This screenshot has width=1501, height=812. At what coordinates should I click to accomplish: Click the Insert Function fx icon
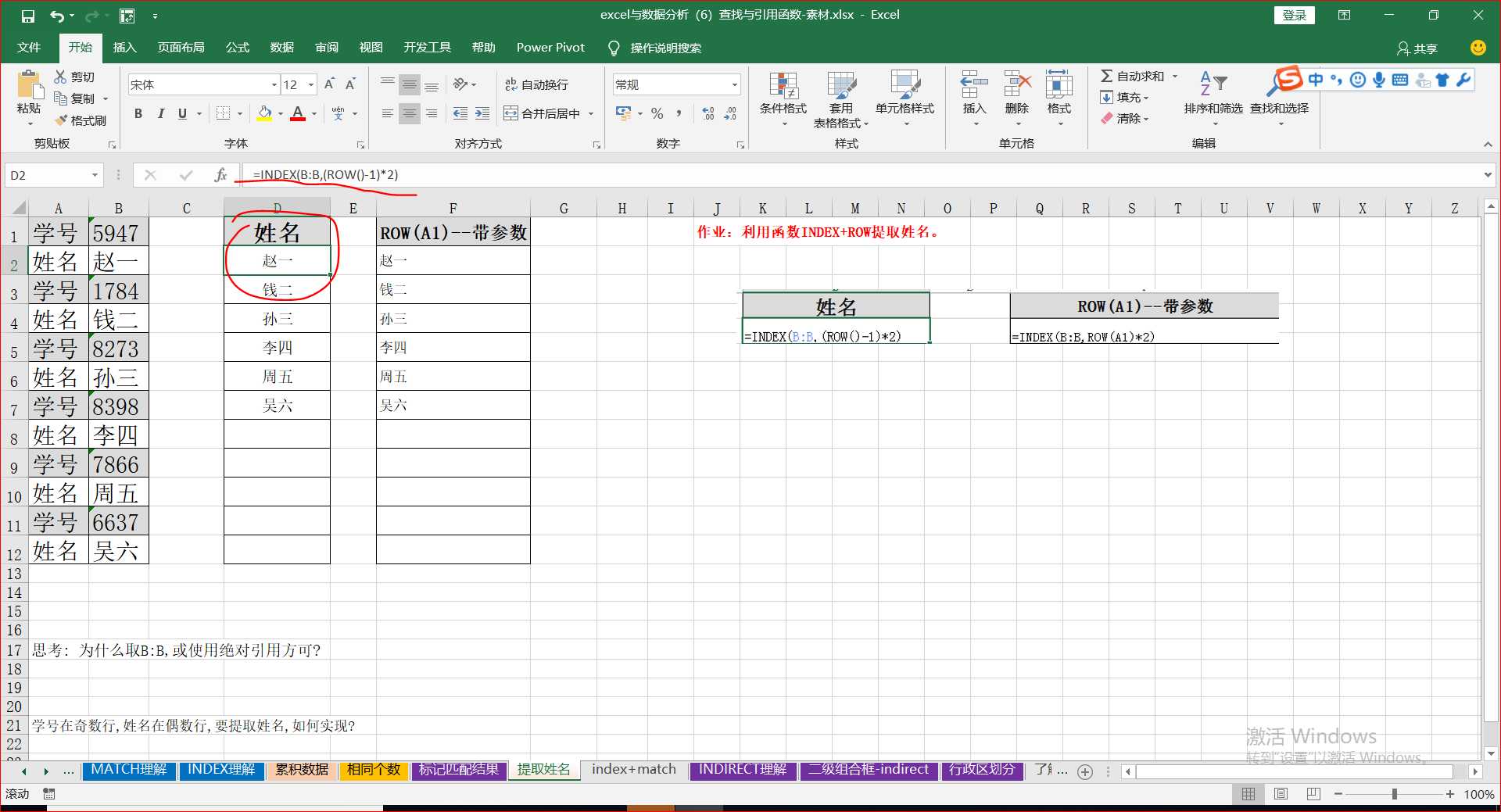pos(220,175)
